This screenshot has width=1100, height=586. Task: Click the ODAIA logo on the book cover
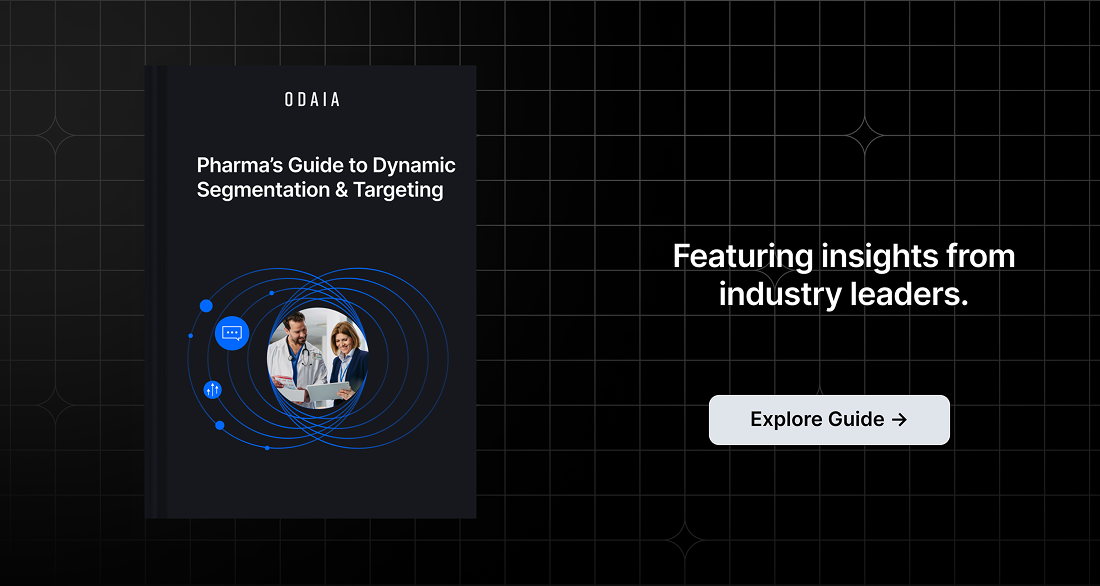click(x=312, y=100)
